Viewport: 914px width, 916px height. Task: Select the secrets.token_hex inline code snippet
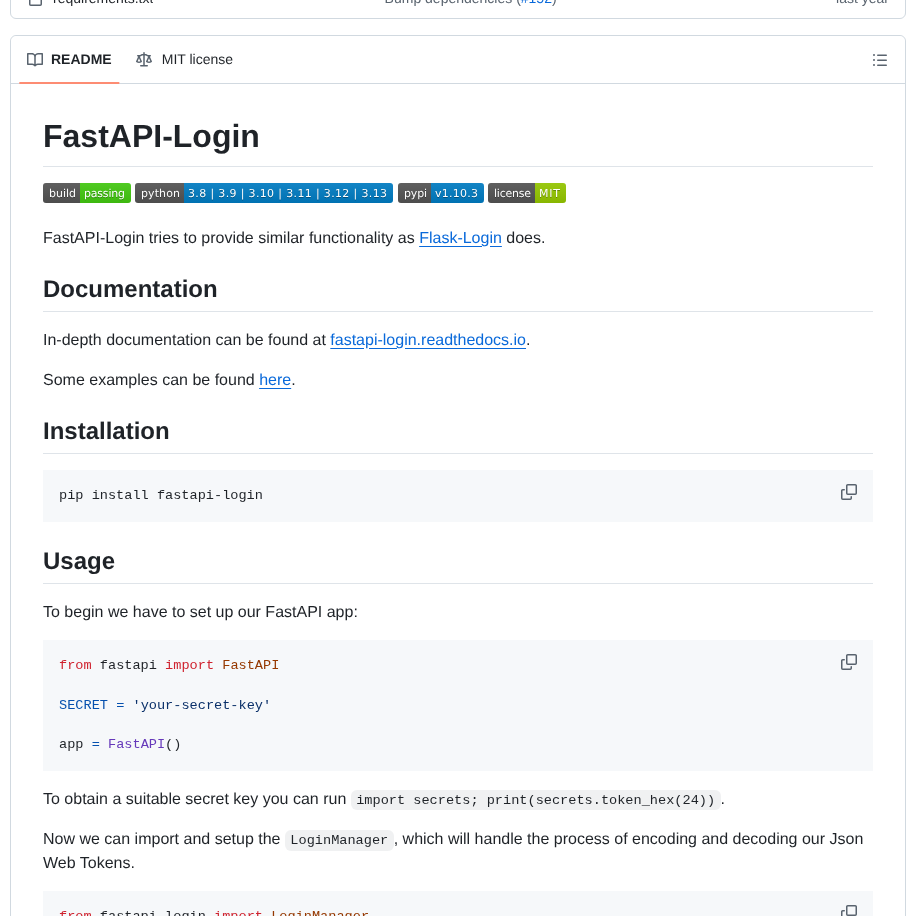pyautogui.click(x=534, y=800)
